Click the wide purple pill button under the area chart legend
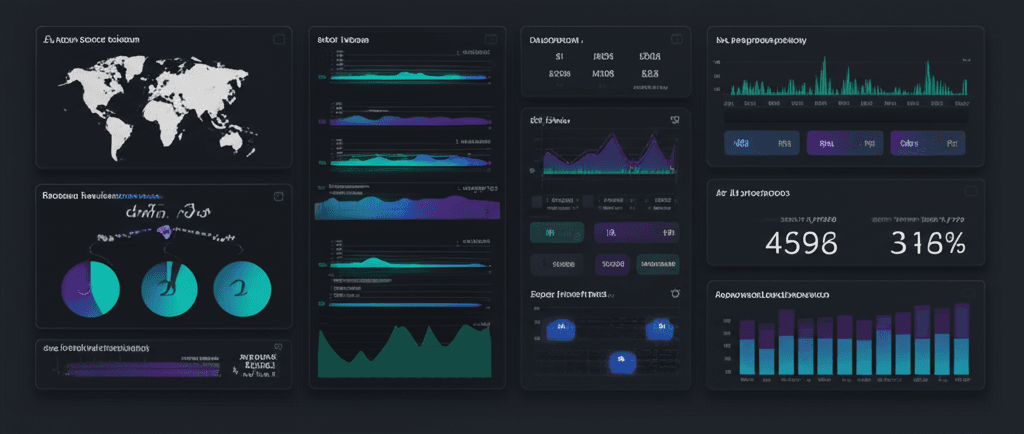The width and height of the screenshot is (1024, 434). click(x=637, y=232)
